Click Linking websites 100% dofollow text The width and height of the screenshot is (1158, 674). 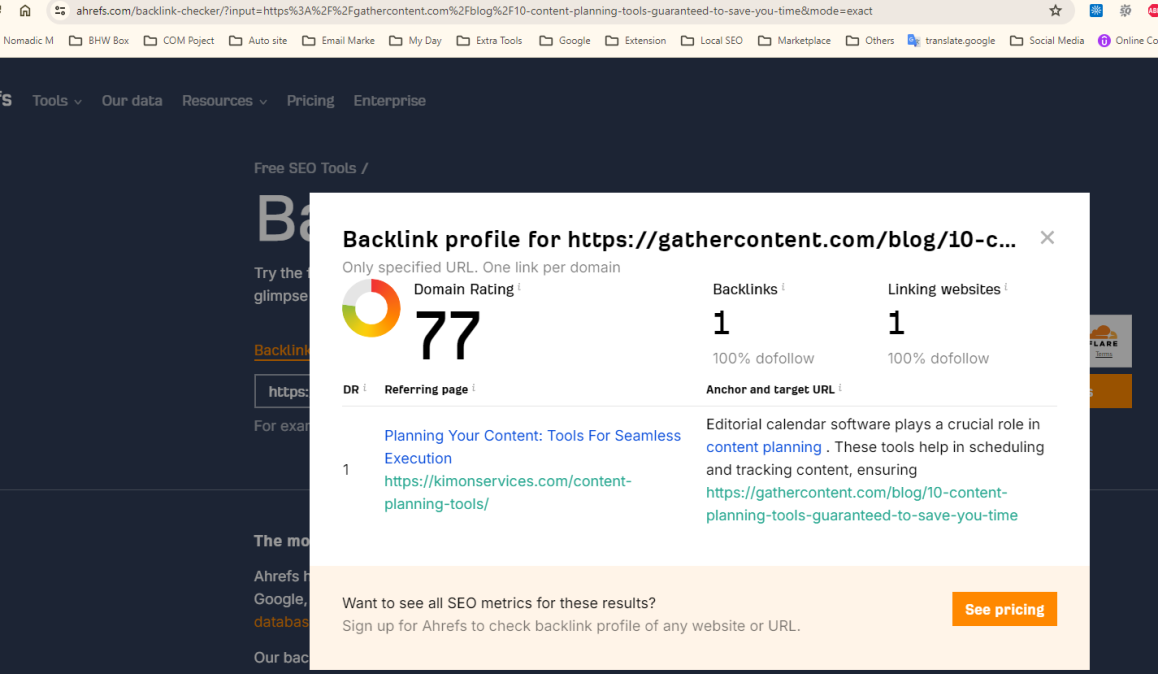coord(938,358)
